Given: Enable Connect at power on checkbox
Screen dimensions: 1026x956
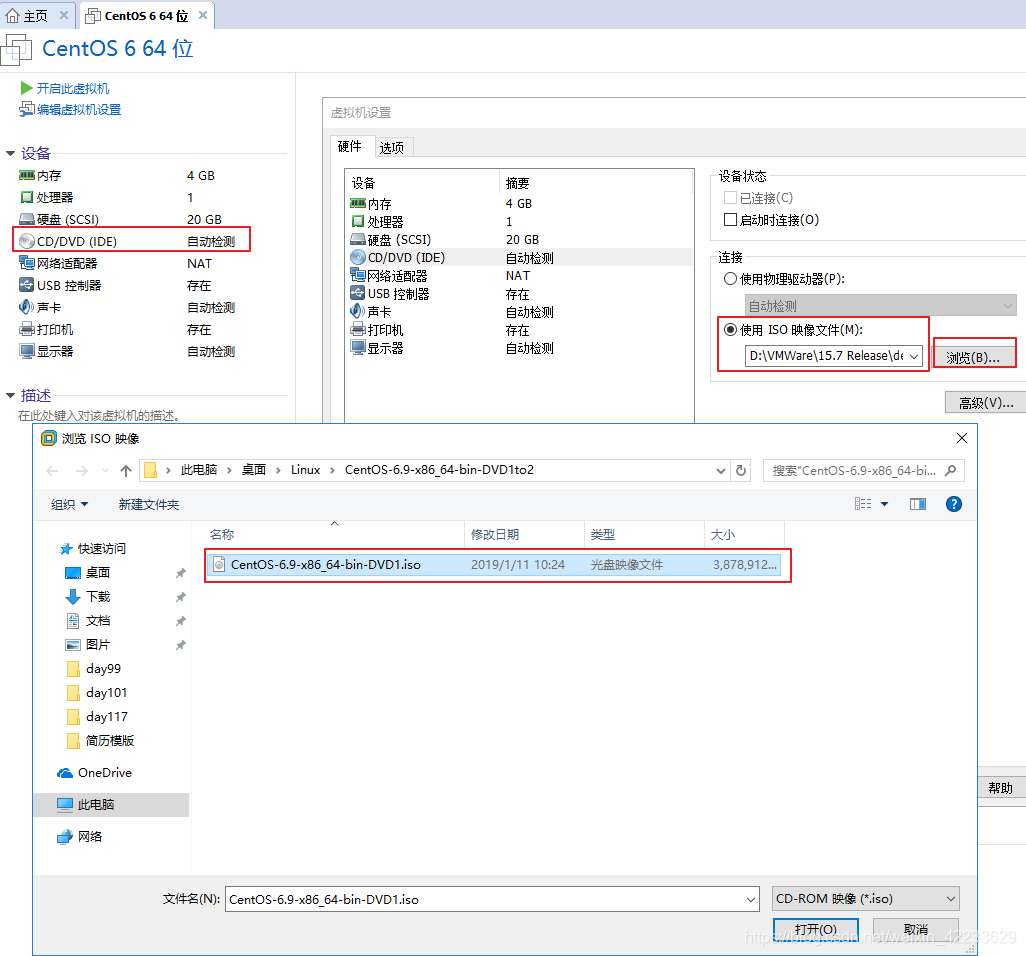Looking at the screenshot, I should 730,219.
